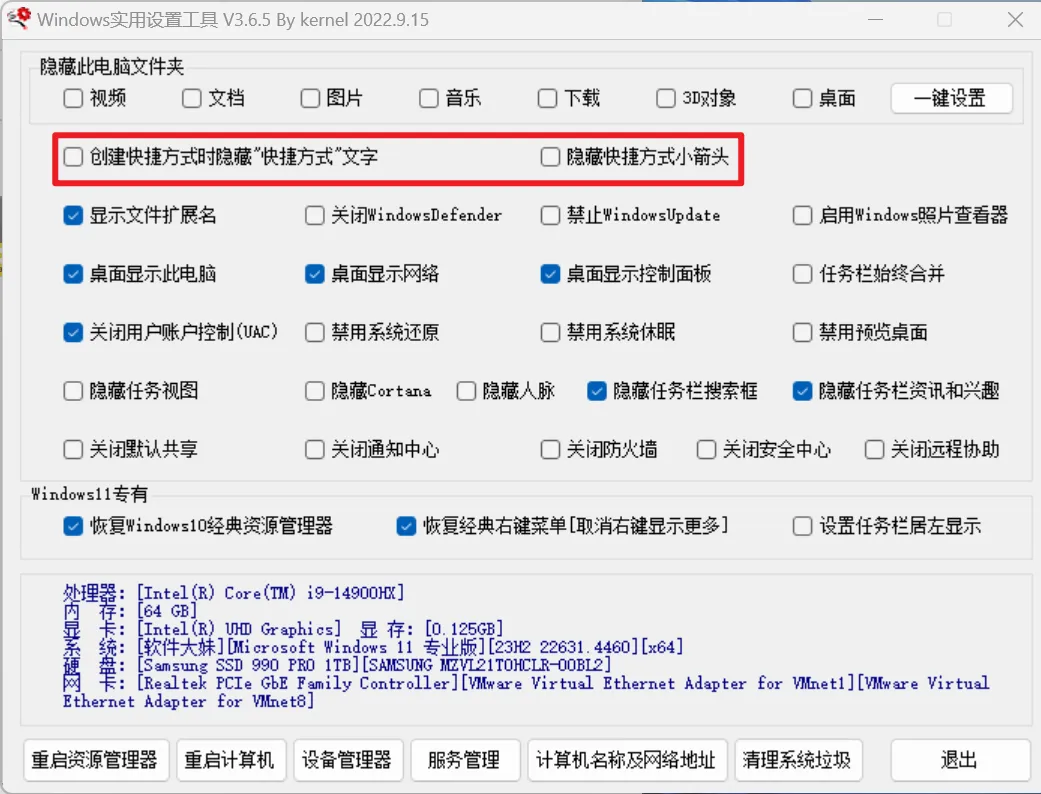This screenshot has height=794, width=1041.
Task: Enable 隐藏快捷方式小箭头 option
Action: [549, 156]
